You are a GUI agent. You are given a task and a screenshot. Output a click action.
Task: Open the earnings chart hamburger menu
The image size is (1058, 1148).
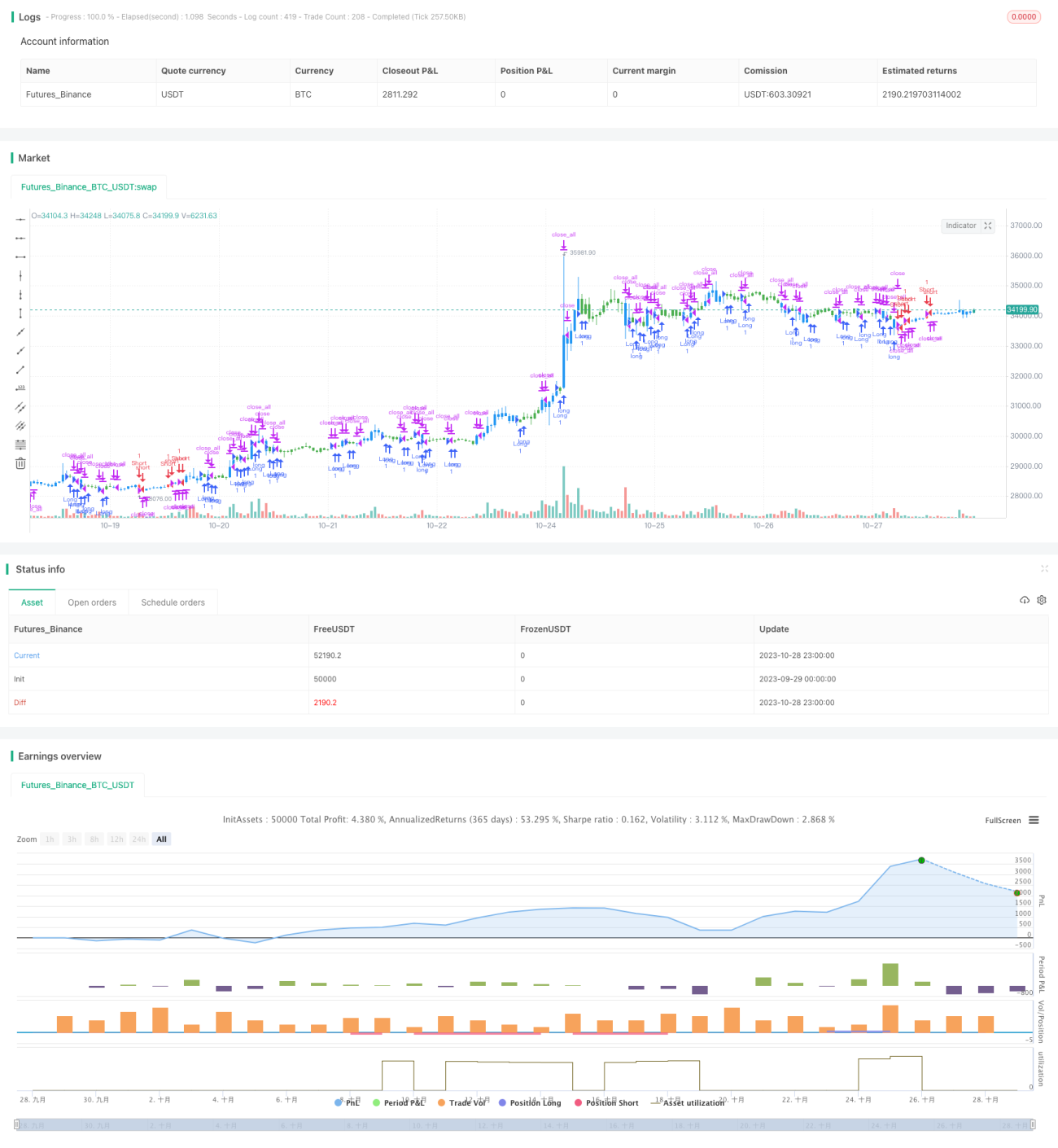click(x=1034, y=820)
